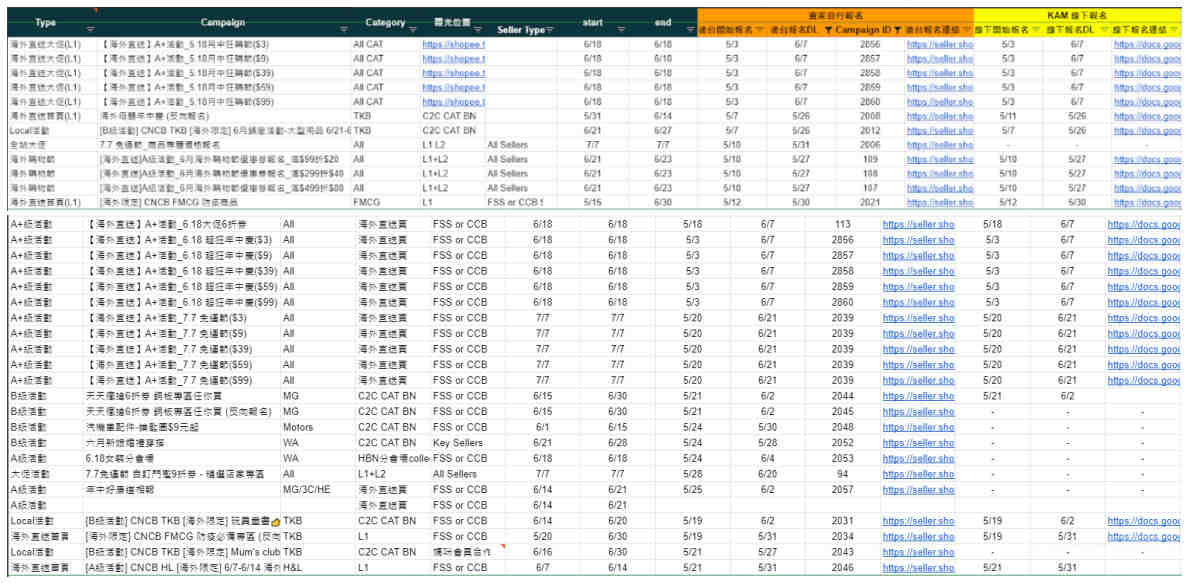This screenshot has width=1194, height=583.
Task: Open the seller.sho link in the Campaign ID 109 row
Action: click(940, 160)
